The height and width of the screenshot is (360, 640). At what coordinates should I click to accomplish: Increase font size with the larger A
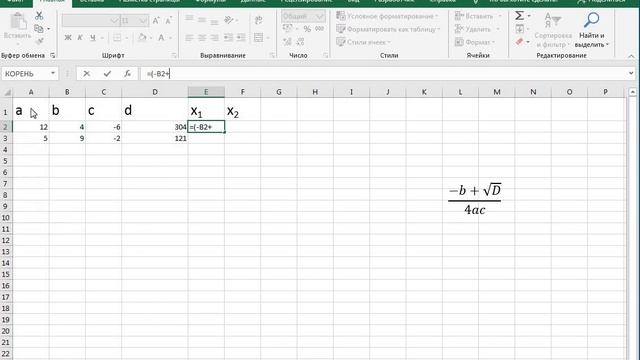coord(156,20)
